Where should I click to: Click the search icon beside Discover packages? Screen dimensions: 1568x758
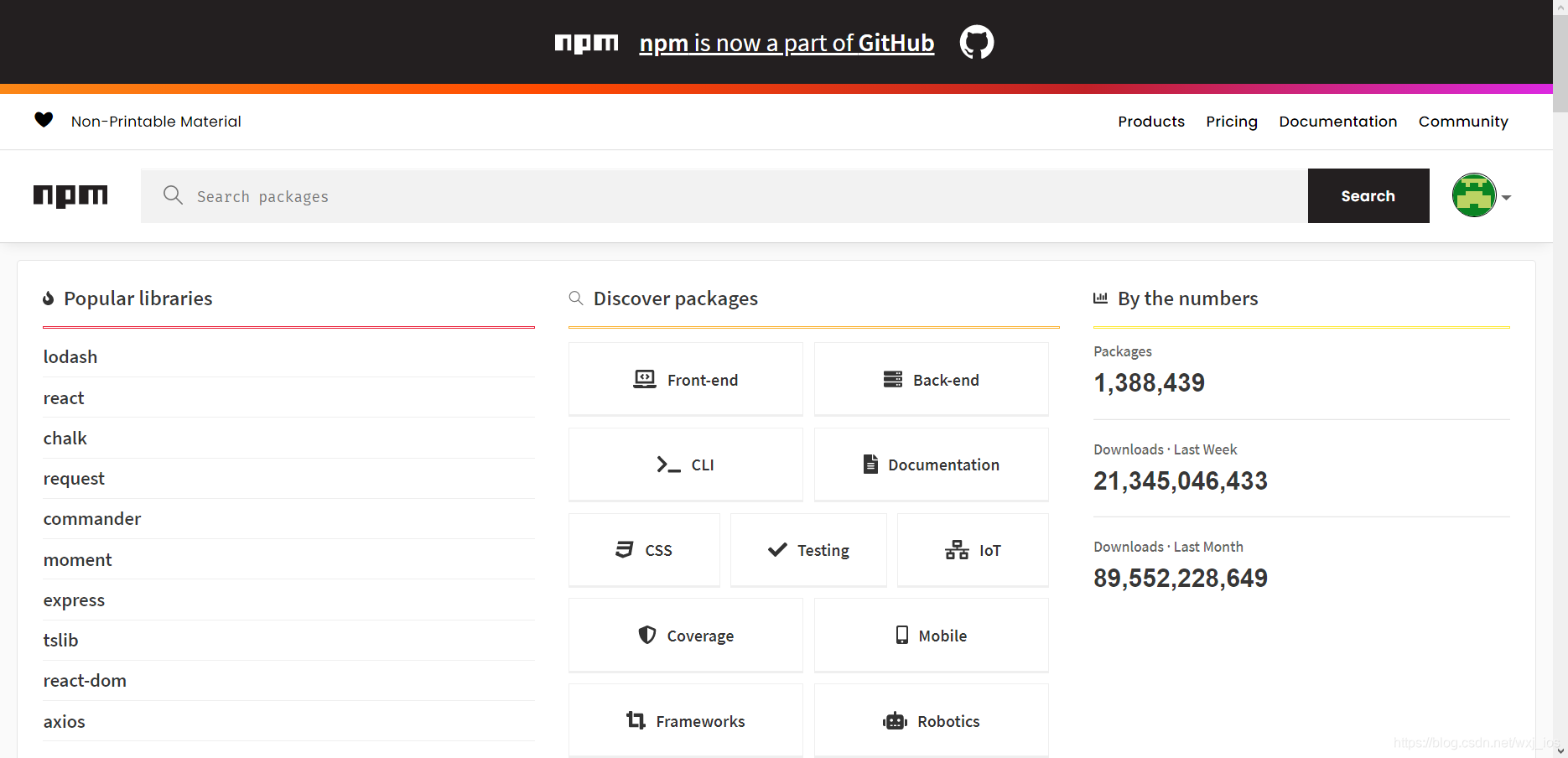(576, 299)
